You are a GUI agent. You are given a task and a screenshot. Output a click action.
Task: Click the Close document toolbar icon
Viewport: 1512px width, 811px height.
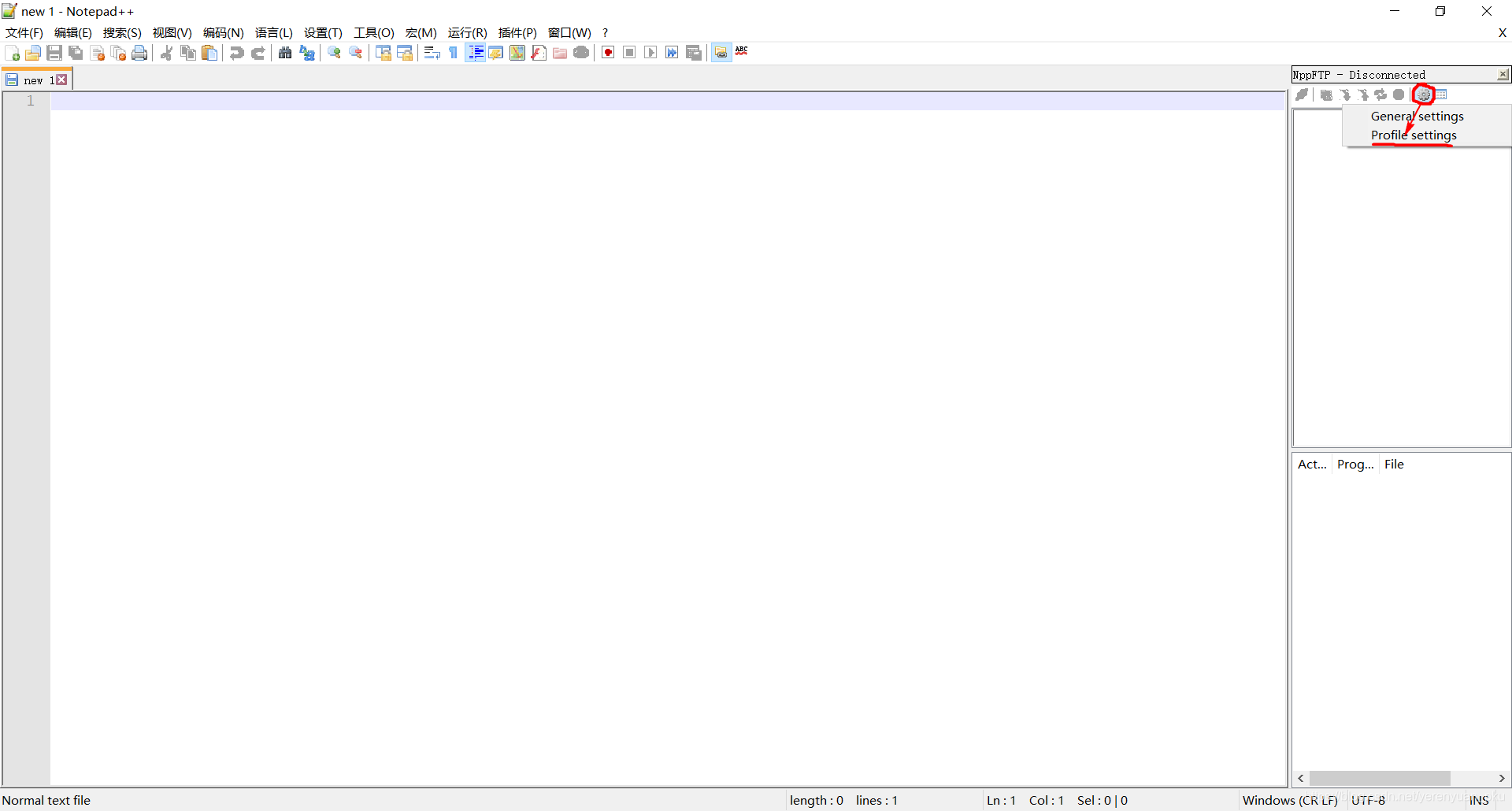pyautogui.click(x=98, y=53)
